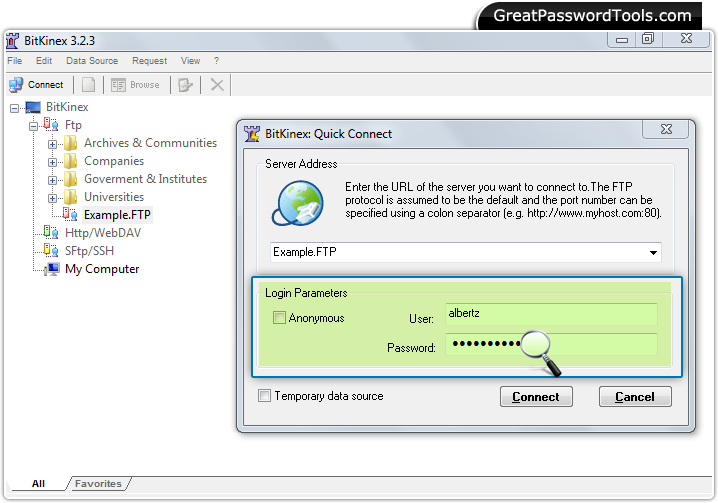The height and width of the screenshot is (503, 718).
Task: Select SFtp/SSH label in tree
Action: pyautogui.click(x=89, y=251)
